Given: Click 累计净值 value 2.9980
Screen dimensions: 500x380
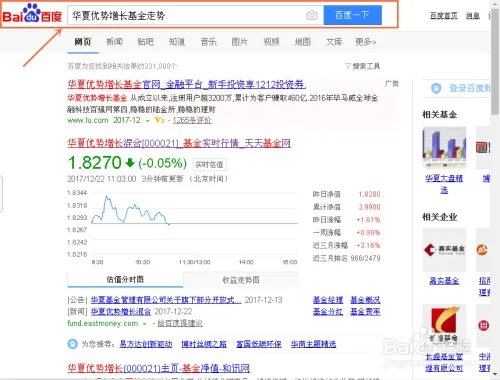Looking at the screenshot, I should tap(369, 207).
